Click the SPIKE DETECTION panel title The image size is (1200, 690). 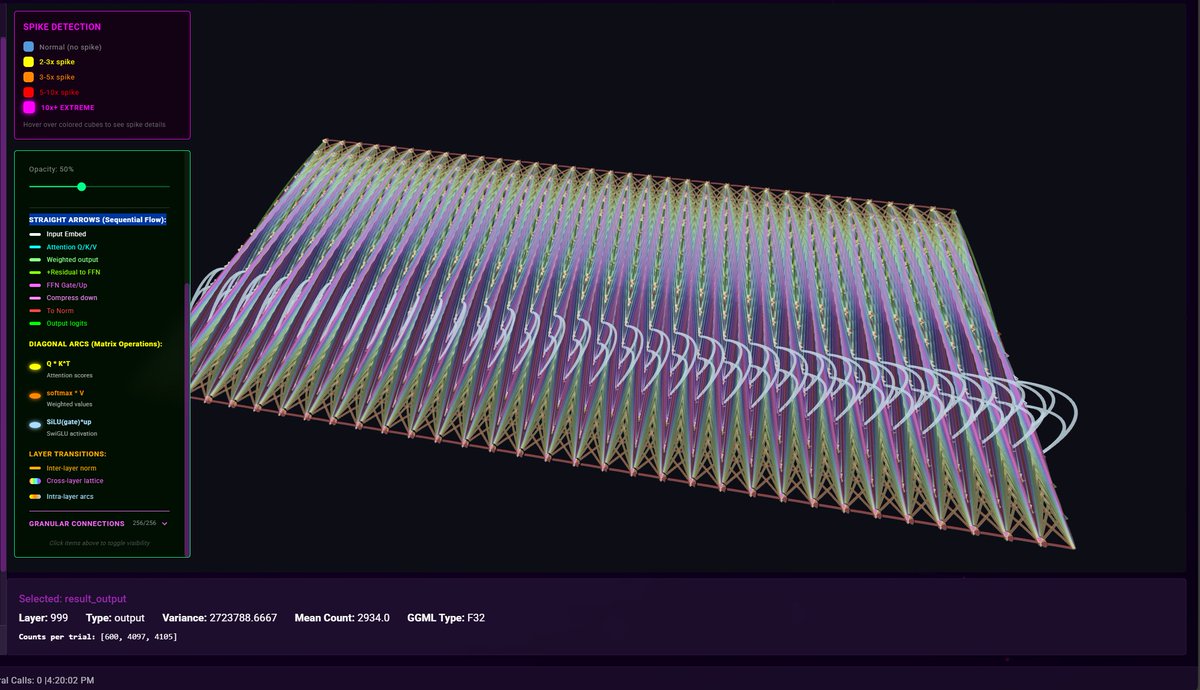[61, 26]
